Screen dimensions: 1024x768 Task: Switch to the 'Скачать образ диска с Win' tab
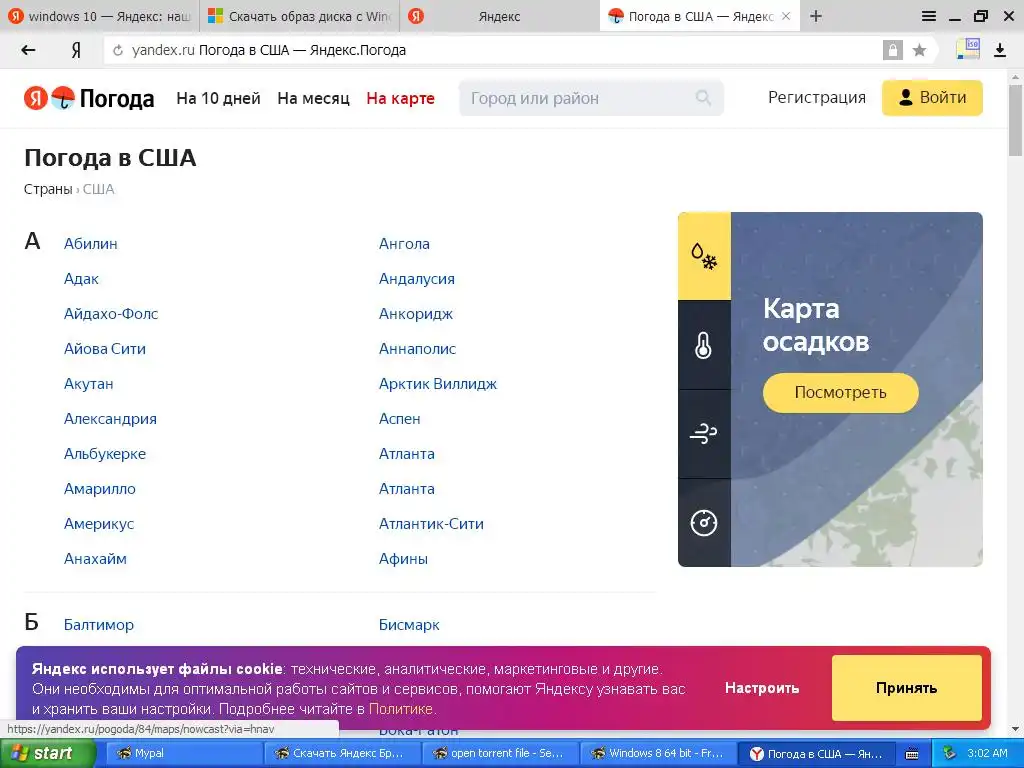pyautogui.click(x=300, y=16)
